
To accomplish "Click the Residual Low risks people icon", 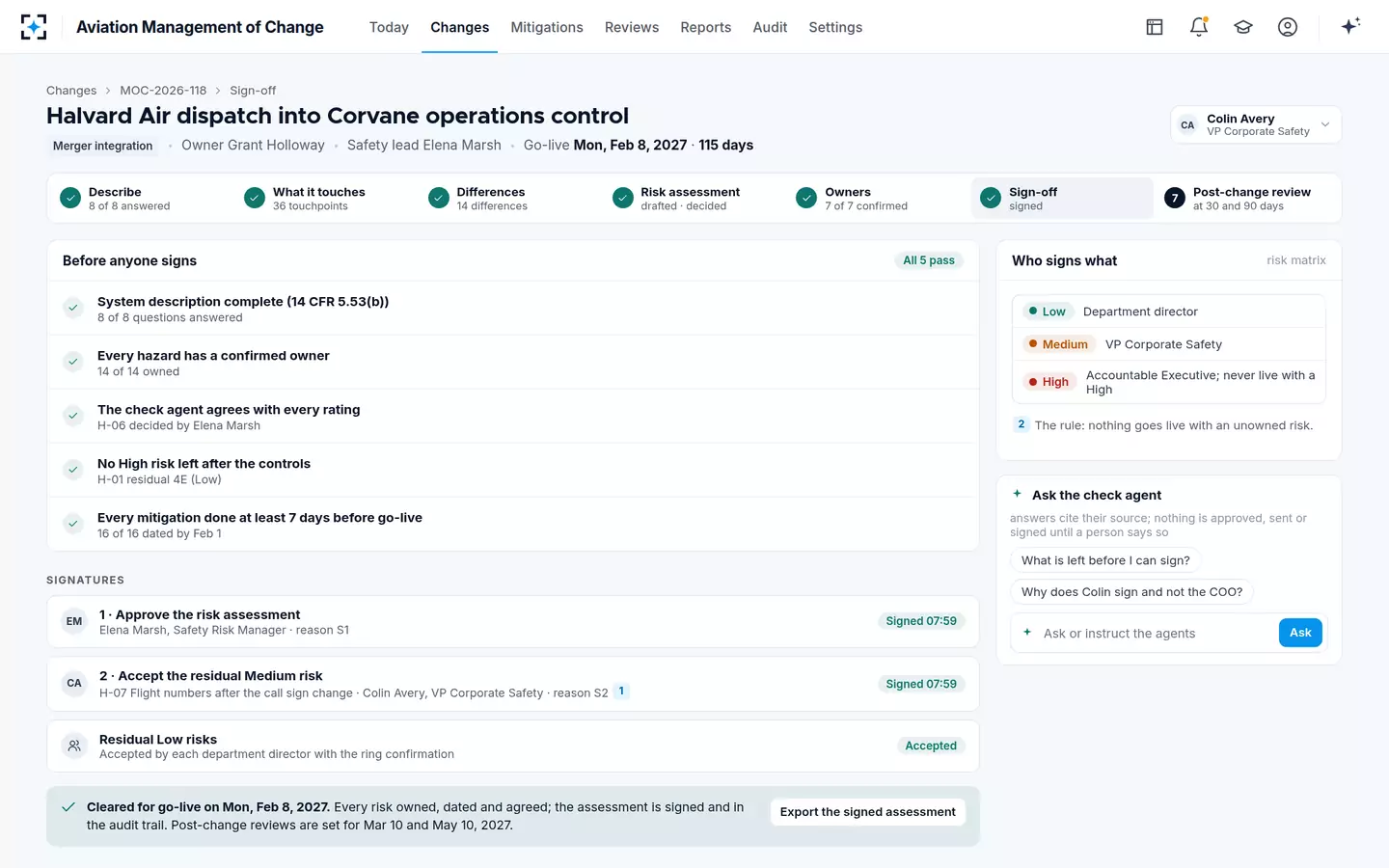I will click(x=74, y=746).
